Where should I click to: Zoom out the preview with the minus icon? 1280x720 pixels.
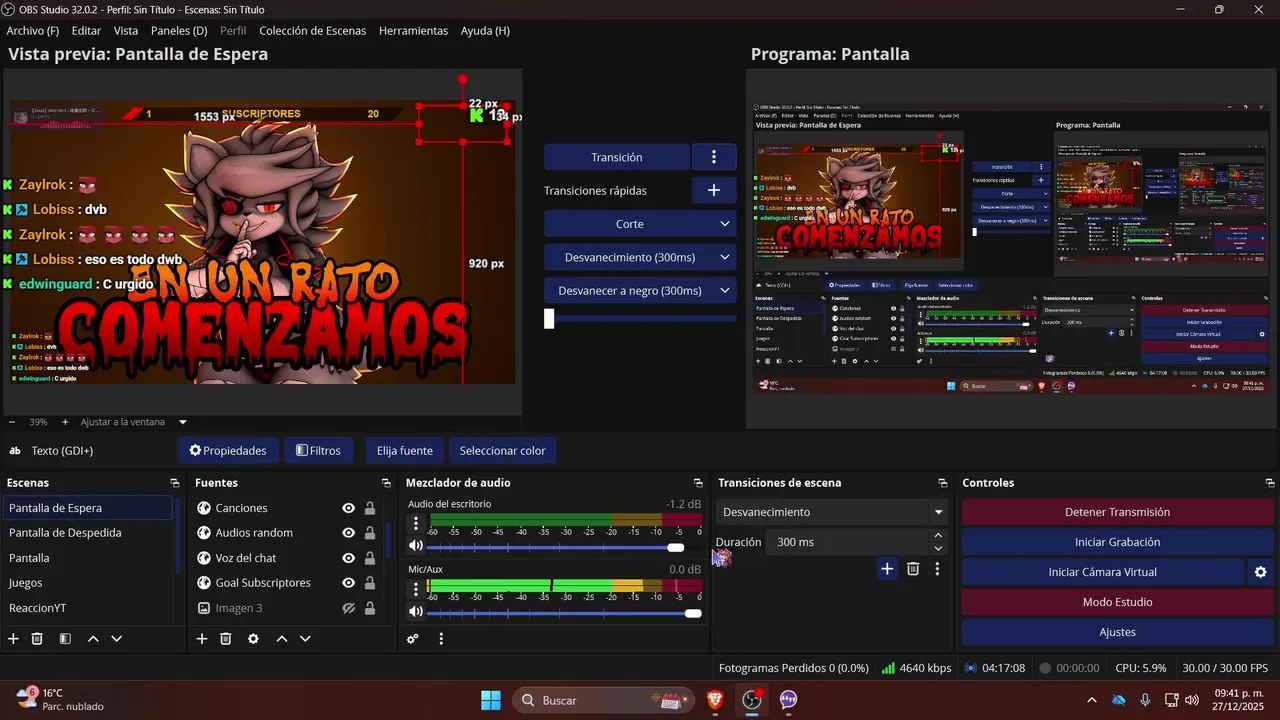tap(10, 422)
